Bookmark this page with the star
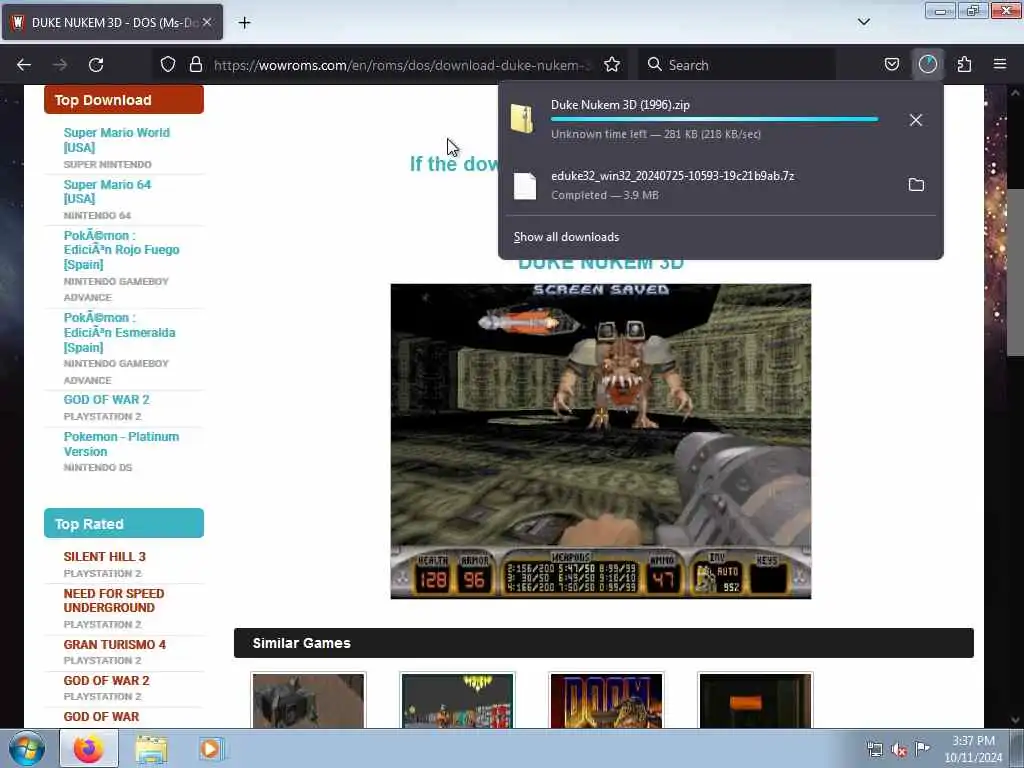 pyautogui.click(x=612, y=65)
